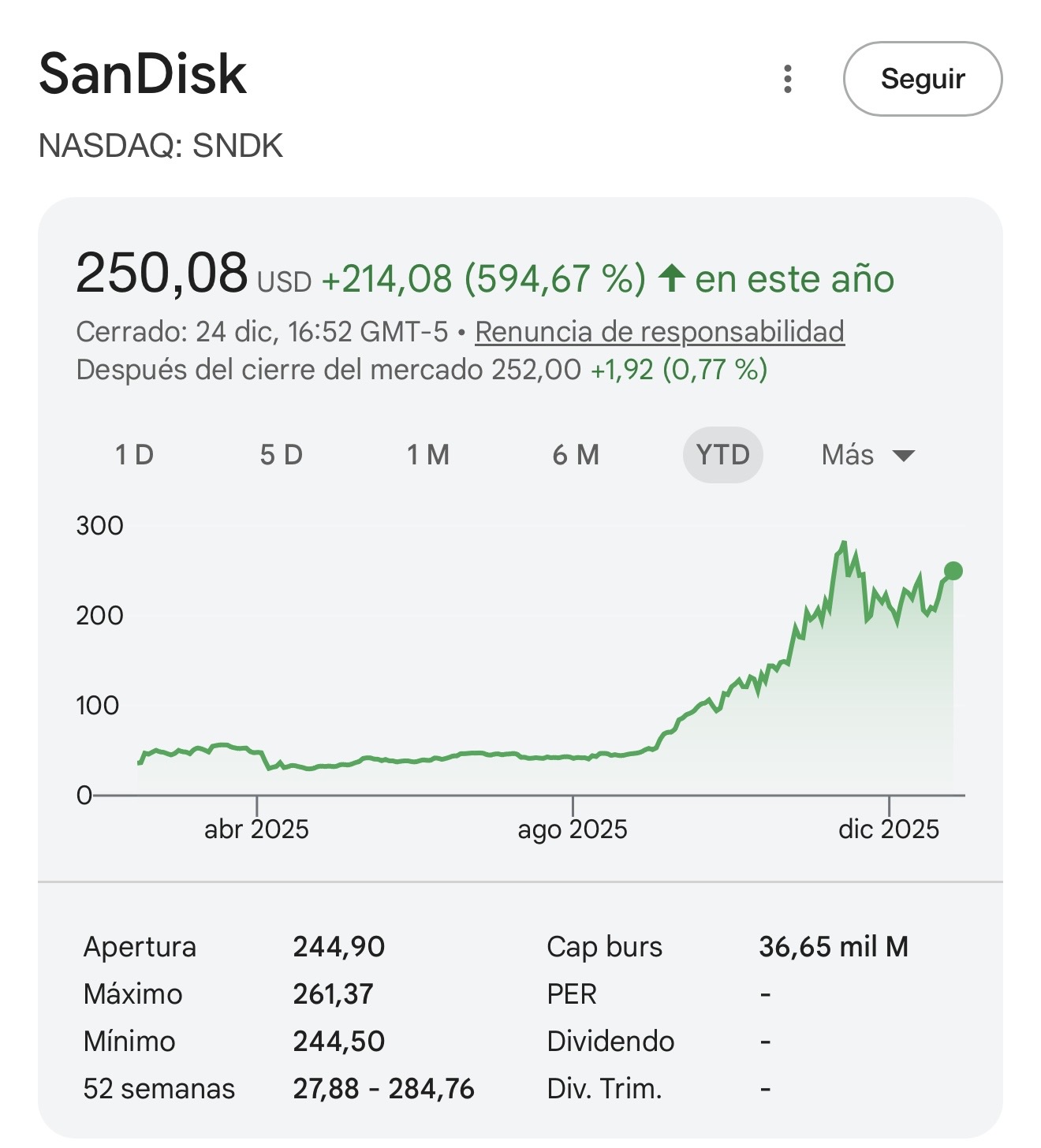1041x1148 pixels.
Task: Click the ago 2025 axis marker
Action: tap(573, 829)
